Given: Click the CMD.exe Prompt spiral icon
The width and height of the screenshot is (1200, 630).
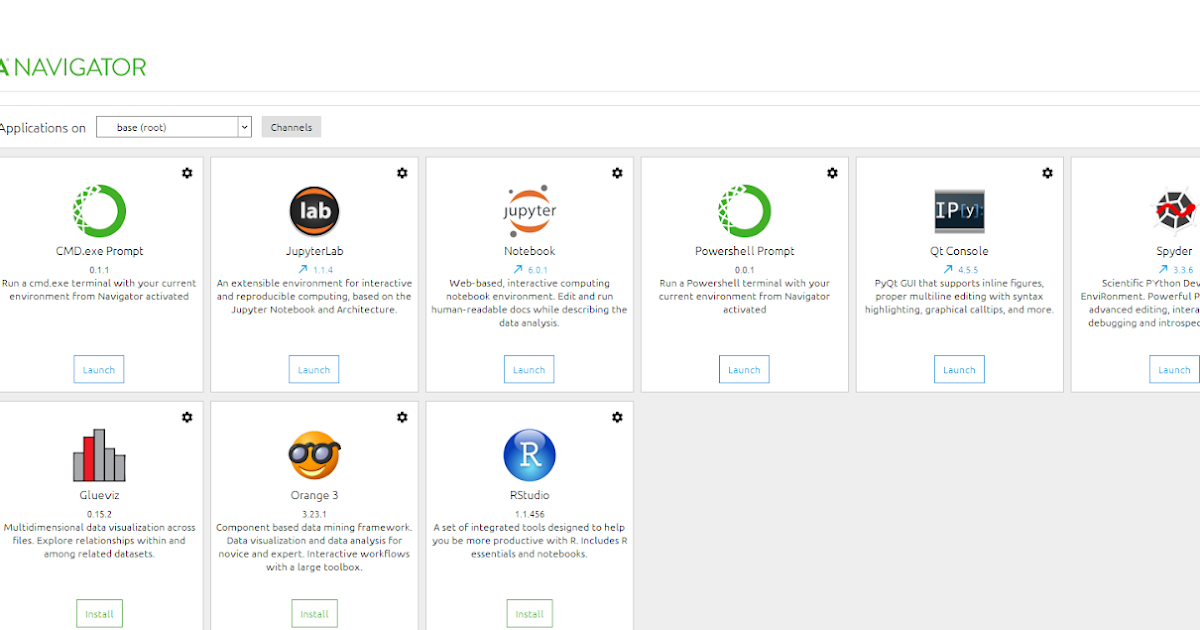Looking at the screenshot, I should click(99, 210).
